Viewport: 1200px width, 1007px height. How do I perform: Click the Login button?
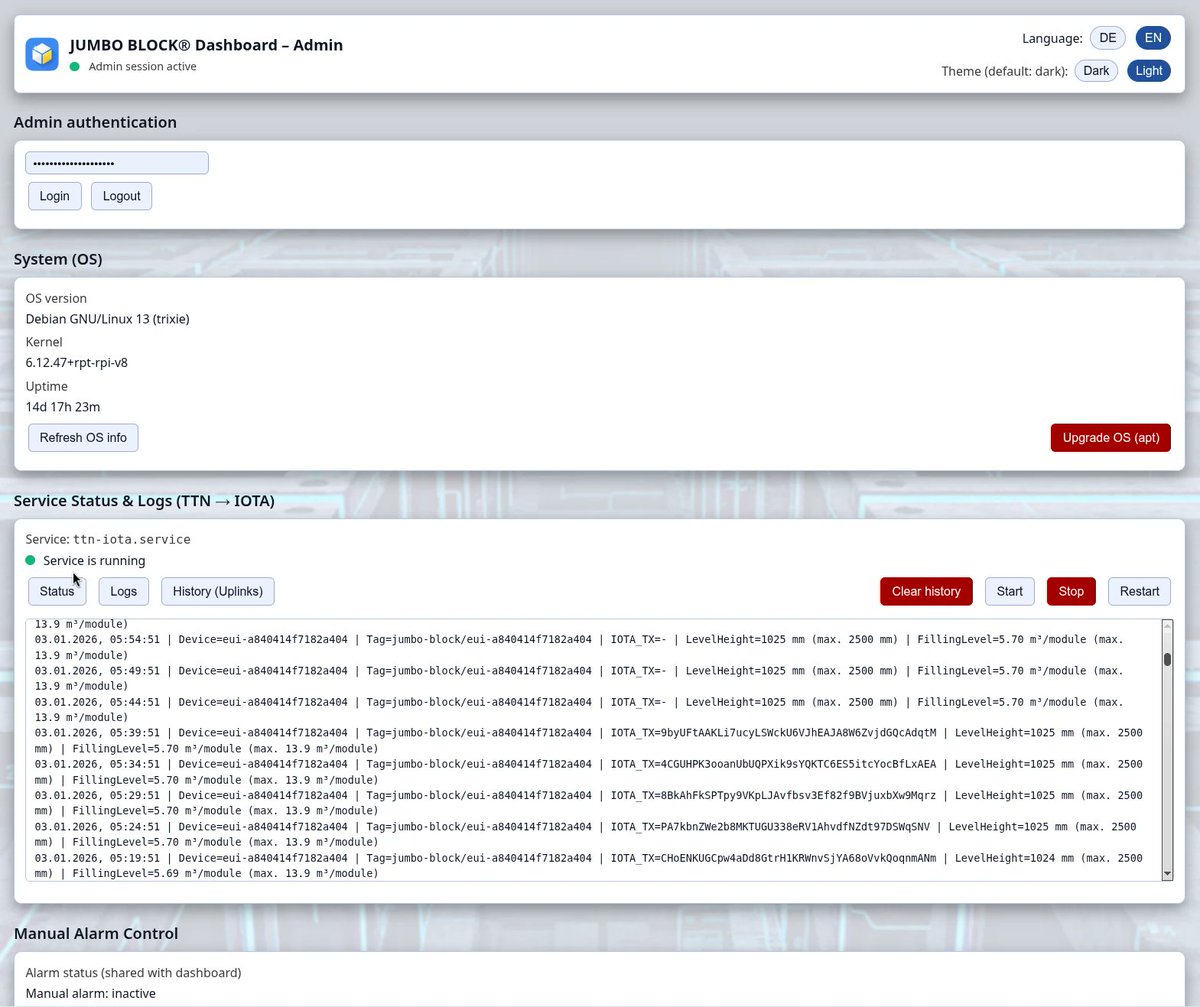click(55, 196)
